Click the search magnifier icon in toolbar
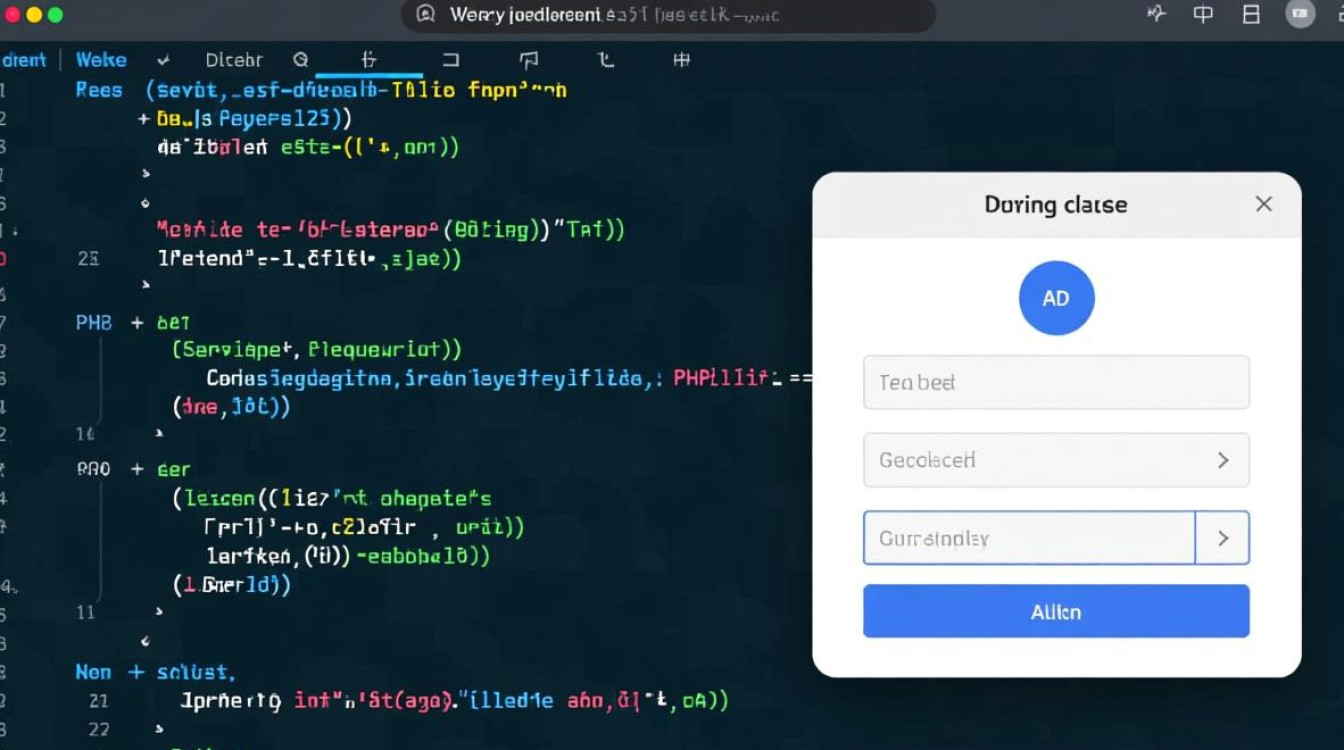This screenshot has height=750, width=1344. point(300,60)
